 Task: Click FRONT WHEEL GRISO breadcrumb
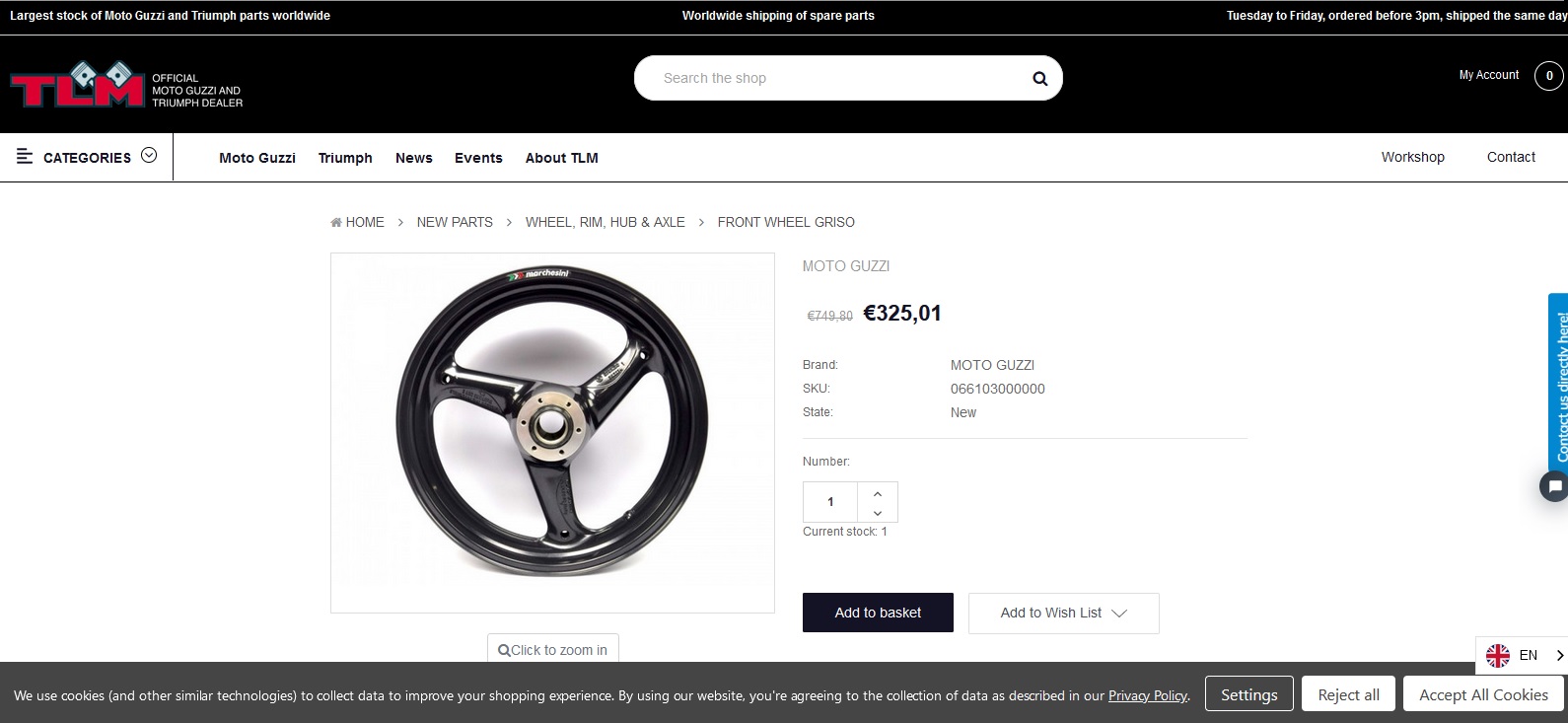point(786,222)
